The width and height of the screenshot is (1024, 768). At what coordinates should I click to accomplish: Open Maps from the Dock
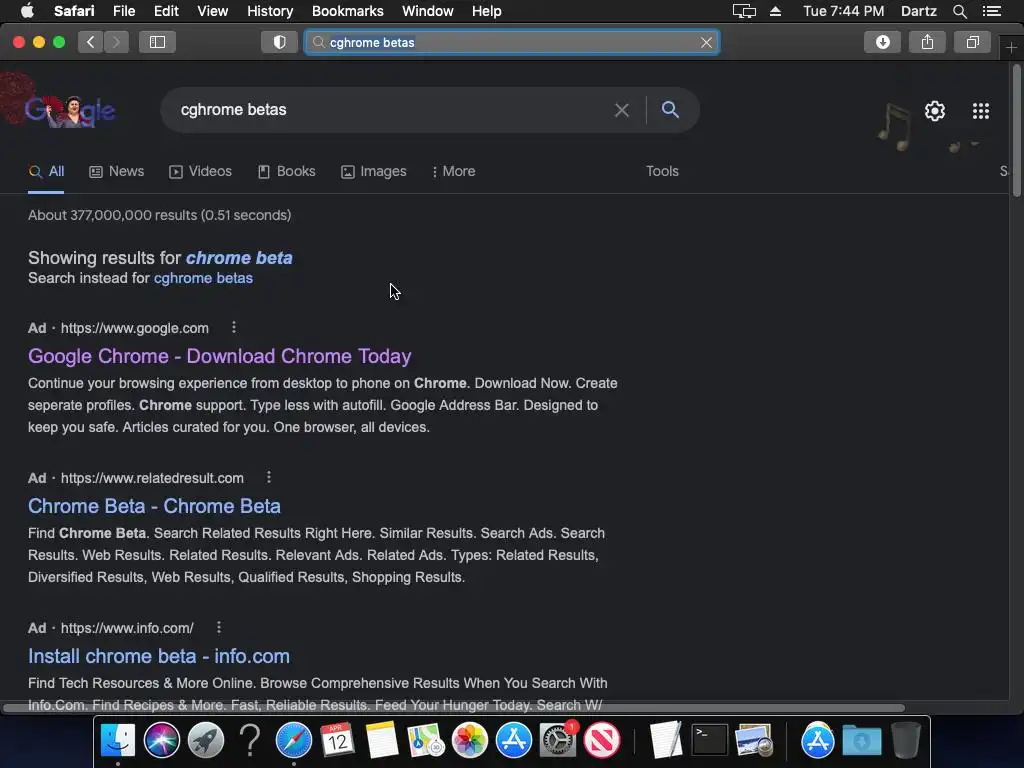pos(426,741)
